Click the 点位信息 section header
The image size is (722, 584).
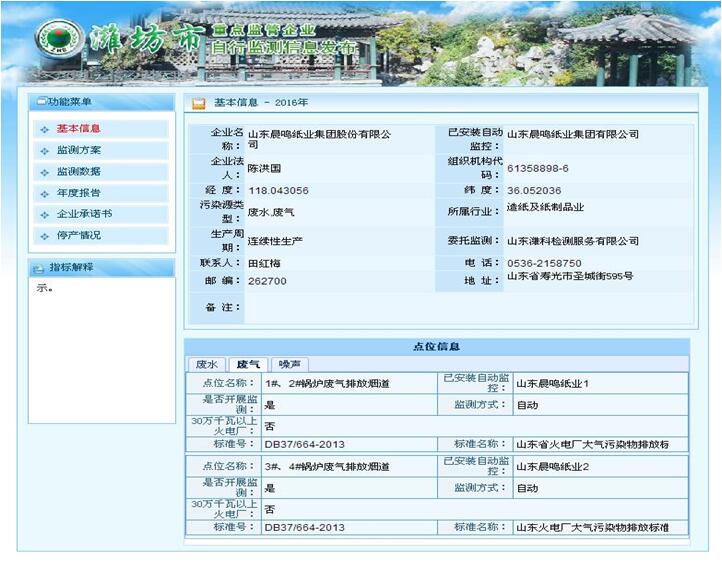click(x=436, y=346)
